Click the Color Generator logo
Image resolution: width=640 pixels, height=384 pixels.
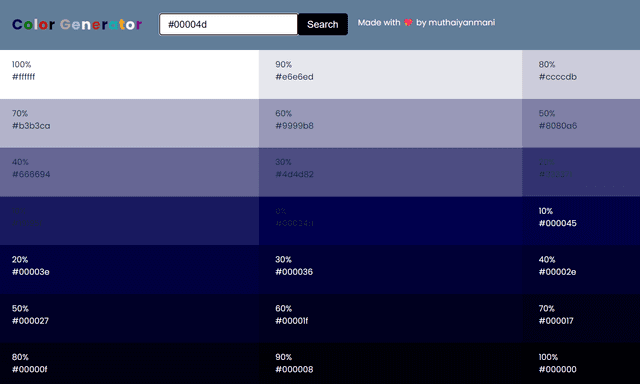(77, 24)
